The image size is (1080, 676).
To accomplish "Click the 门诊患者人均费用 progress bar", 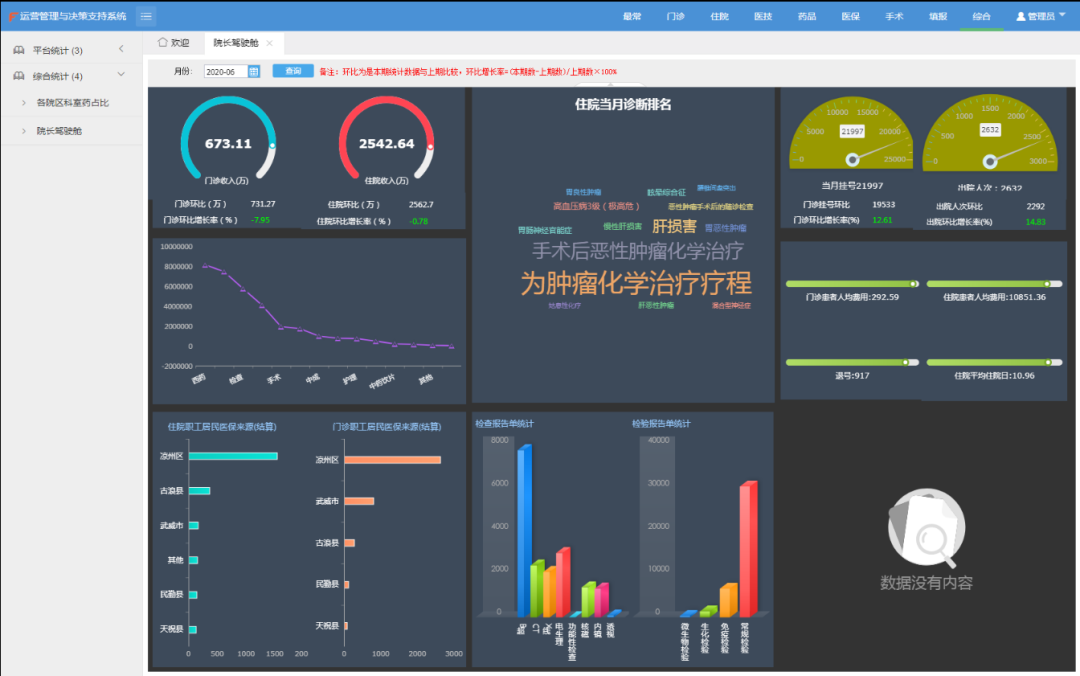I will coord(852,284).
